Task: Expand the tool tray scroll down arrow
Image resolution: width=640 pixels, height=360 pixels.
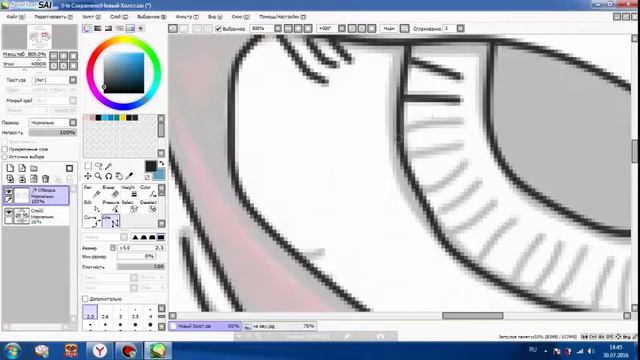Action: click(162, 224)
